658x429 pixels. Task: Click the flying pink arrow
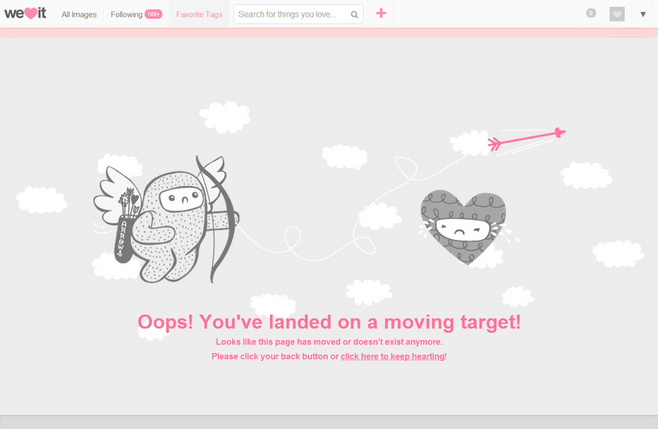(527, 139)
